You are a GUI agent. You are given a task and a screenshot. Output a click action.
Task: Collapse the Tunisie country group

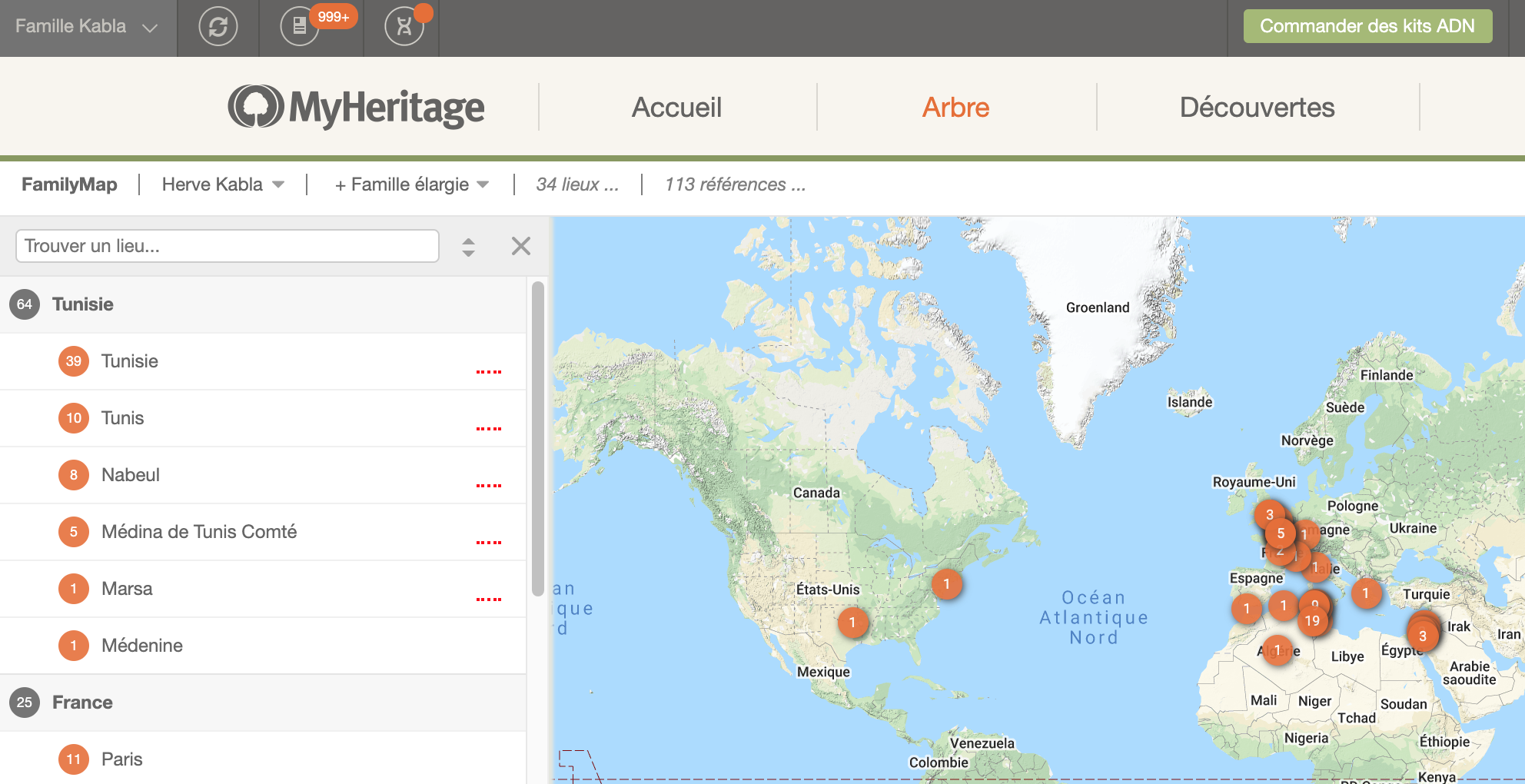click(x=263, y=304)
